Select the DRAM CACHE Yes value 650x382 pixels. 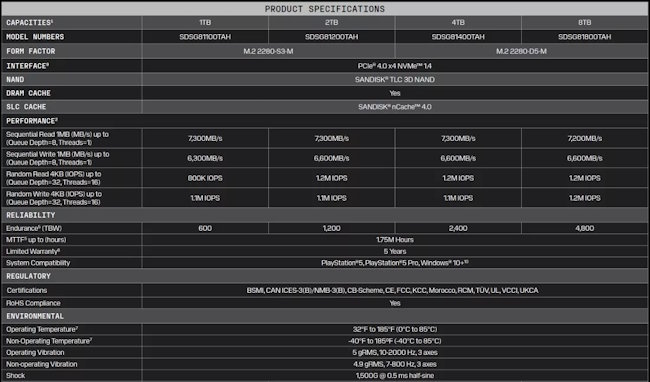395,93
